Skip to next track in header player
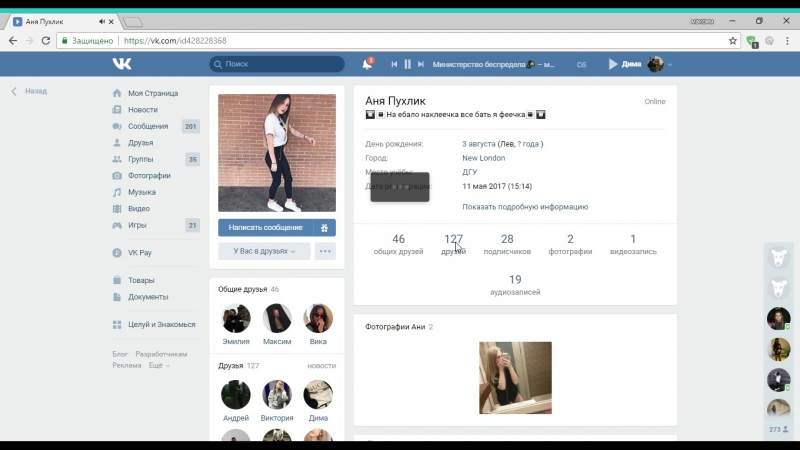The image size is (800, 450). tap(421, 64)
